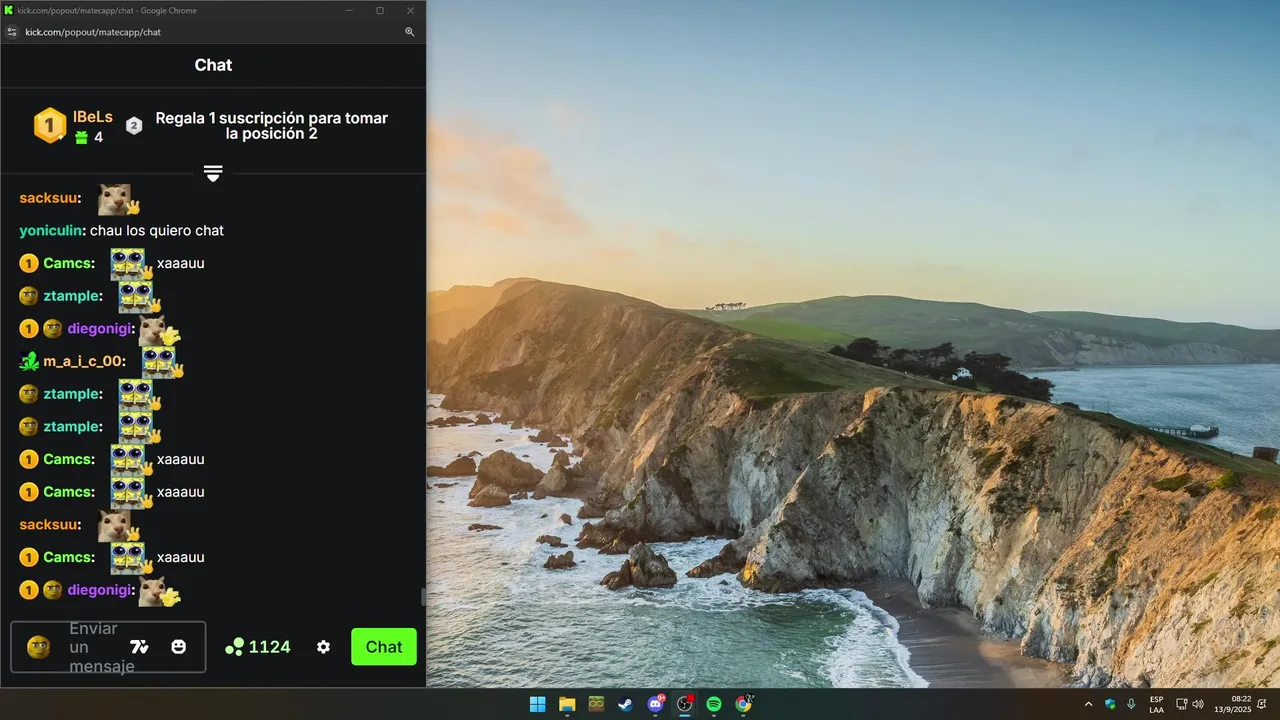Open the ESP LAA language switcher

[x=1156, y=704]
